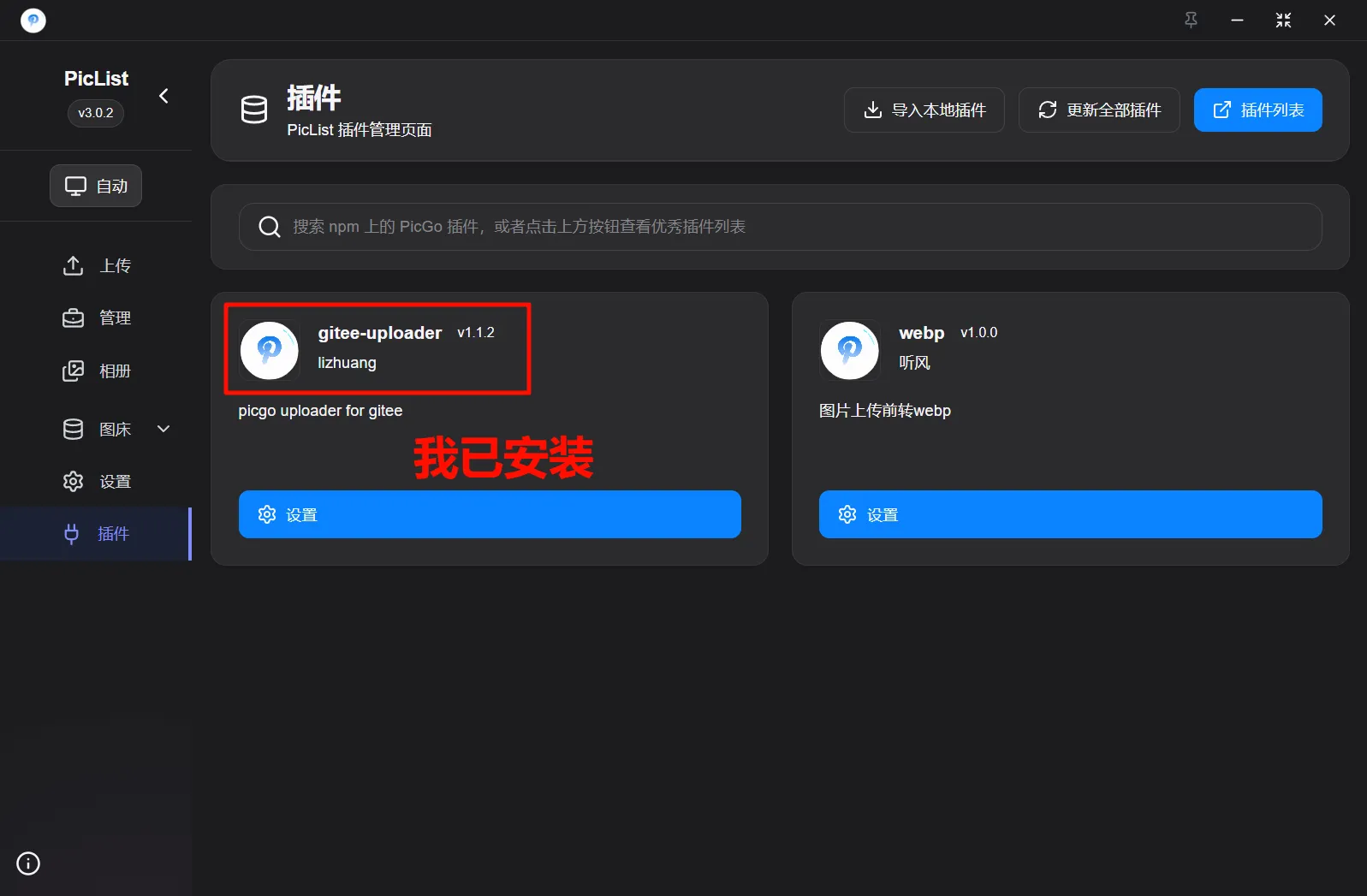Click the 'picgo uploader for gitee' description
Image resolution: width=1367 pixels, height=896 pixels.
320,411
